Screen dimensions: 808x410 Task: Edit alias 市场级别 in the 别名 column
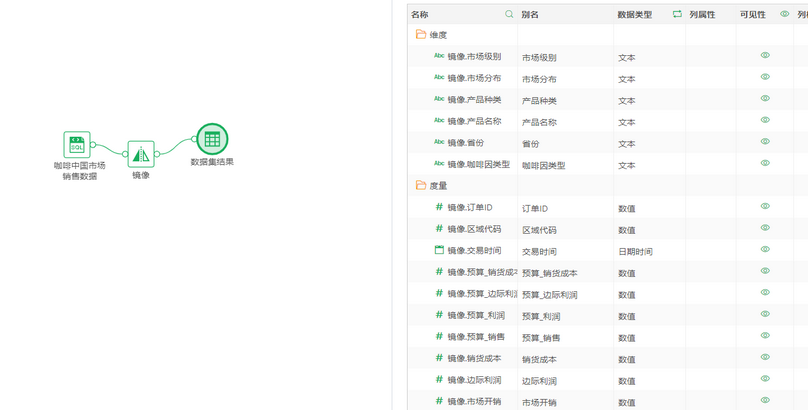click(x=539, y=58)
